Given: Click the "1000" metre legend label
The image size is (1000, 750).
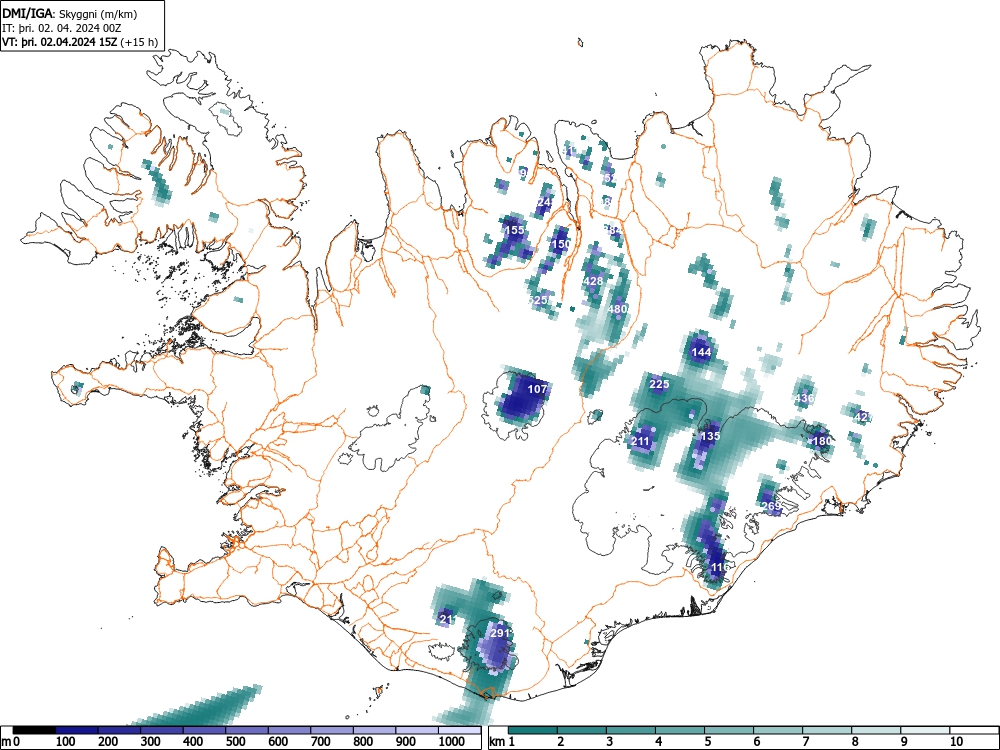Looking at the screenshot, I should (452, 742).
